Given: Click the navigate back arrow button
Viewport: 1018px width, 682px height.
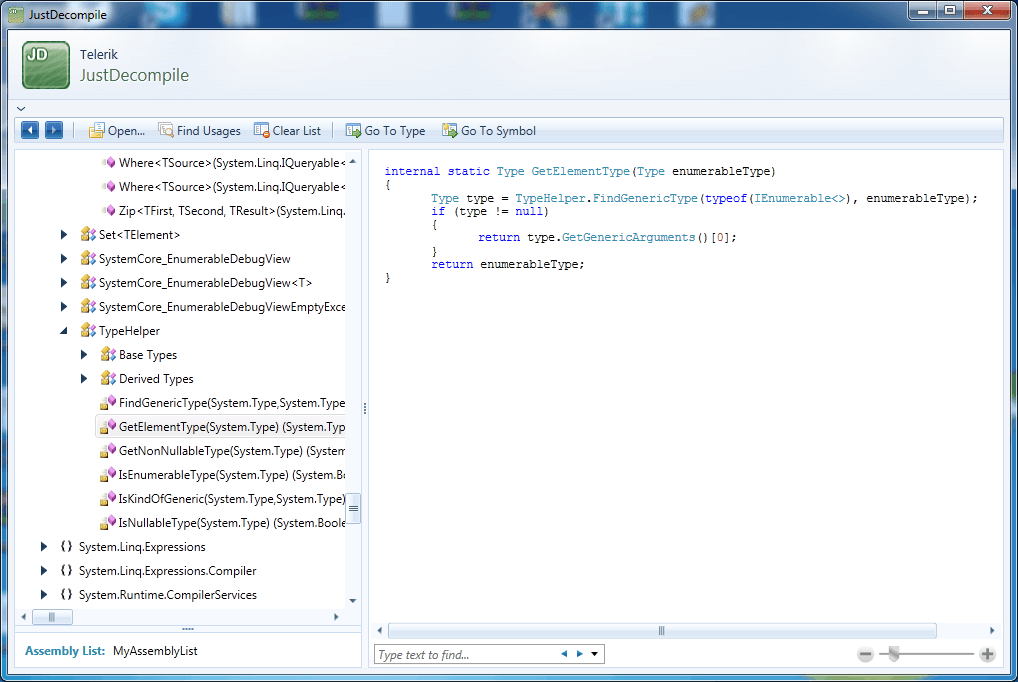Looking at the screenshot, I should [x=30, y=130].
